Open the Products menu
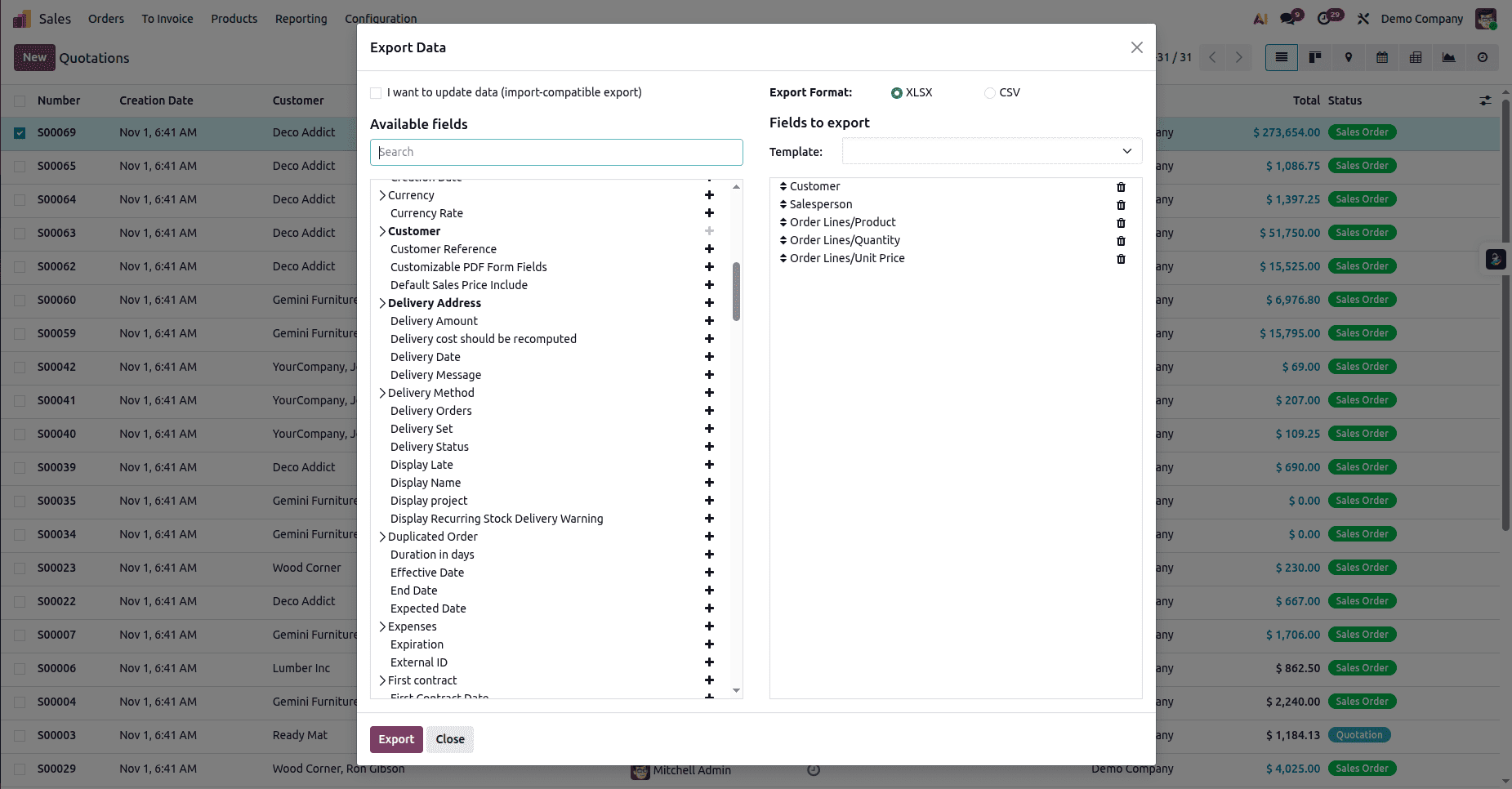1512x789 pixels. (234, 18)
